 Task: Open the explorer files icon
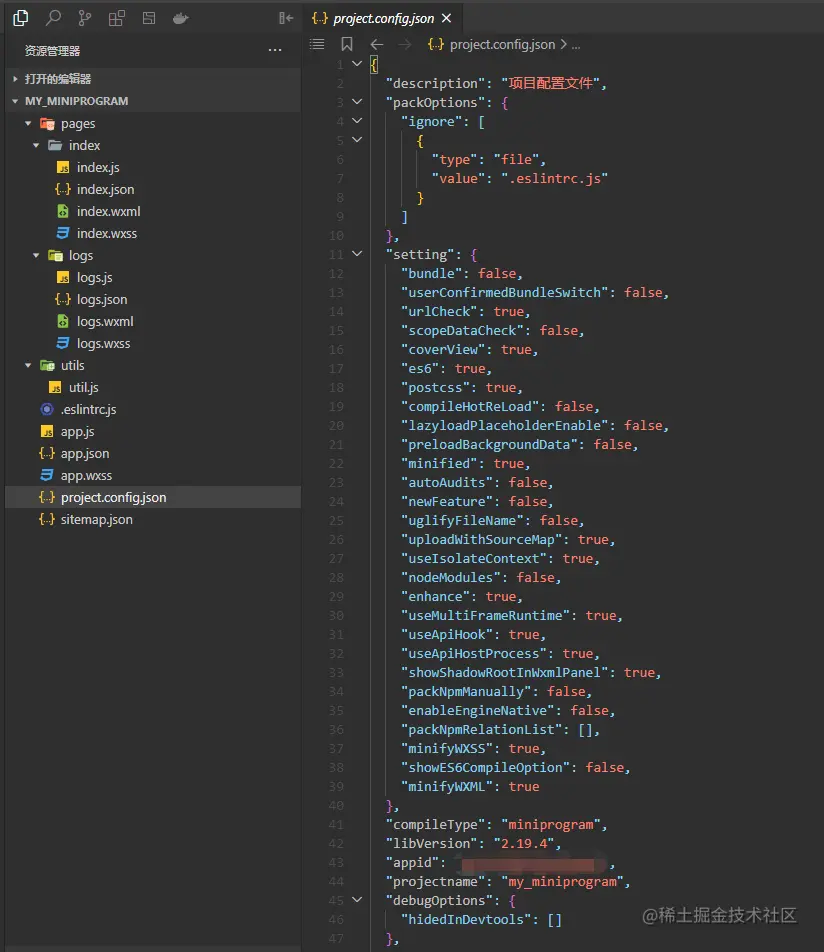pyautogui.click(x=20, y=18)
